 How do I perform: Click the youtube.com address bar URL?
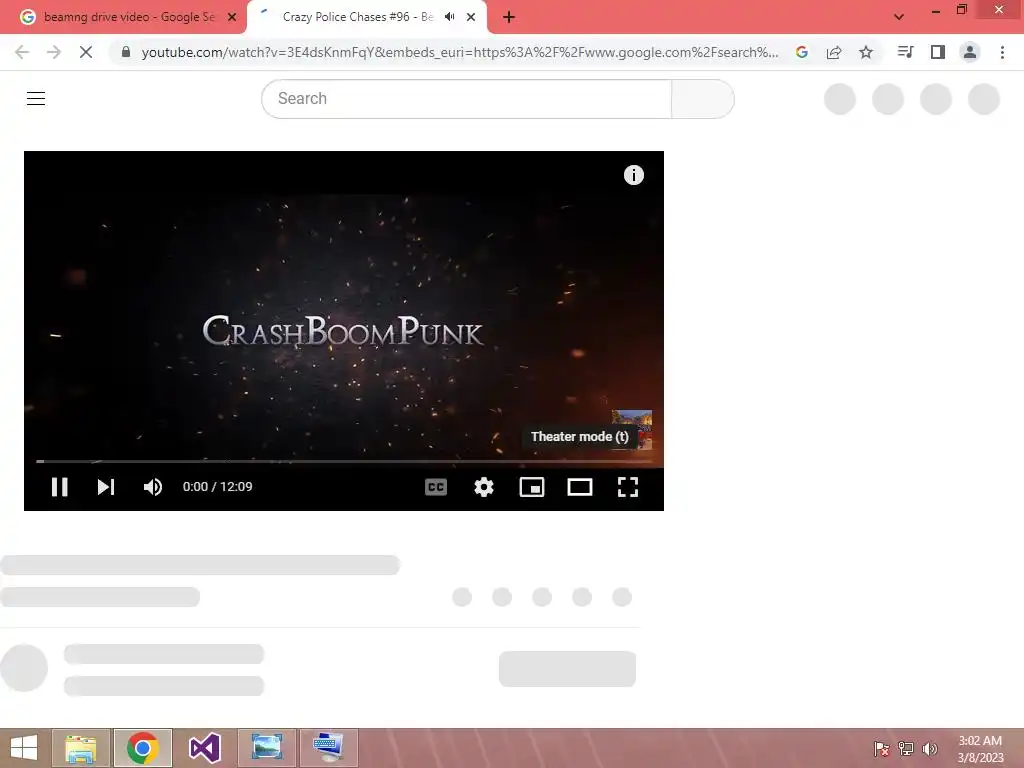pos(460,52)
